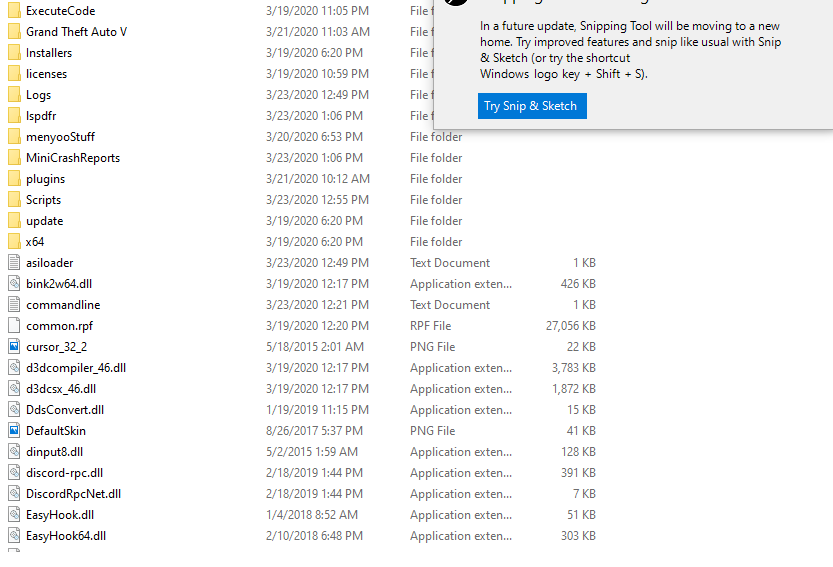The image size is (833, 567).
Task: Select the asiloader text document icon
Action: (x=13, y=263)
